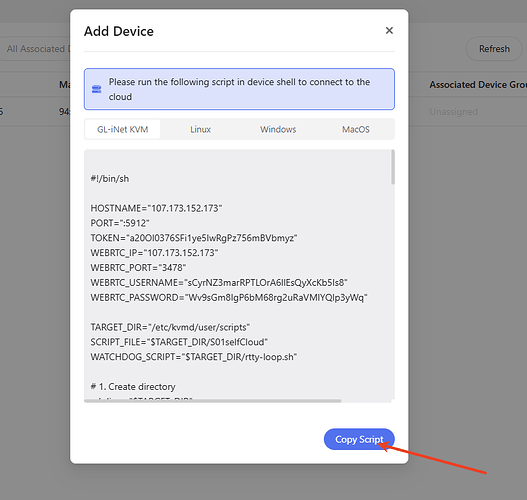This screenshot has width=527, height=500.
Task: Click the script's horizontal scrollbar
Action: [213, 401]
